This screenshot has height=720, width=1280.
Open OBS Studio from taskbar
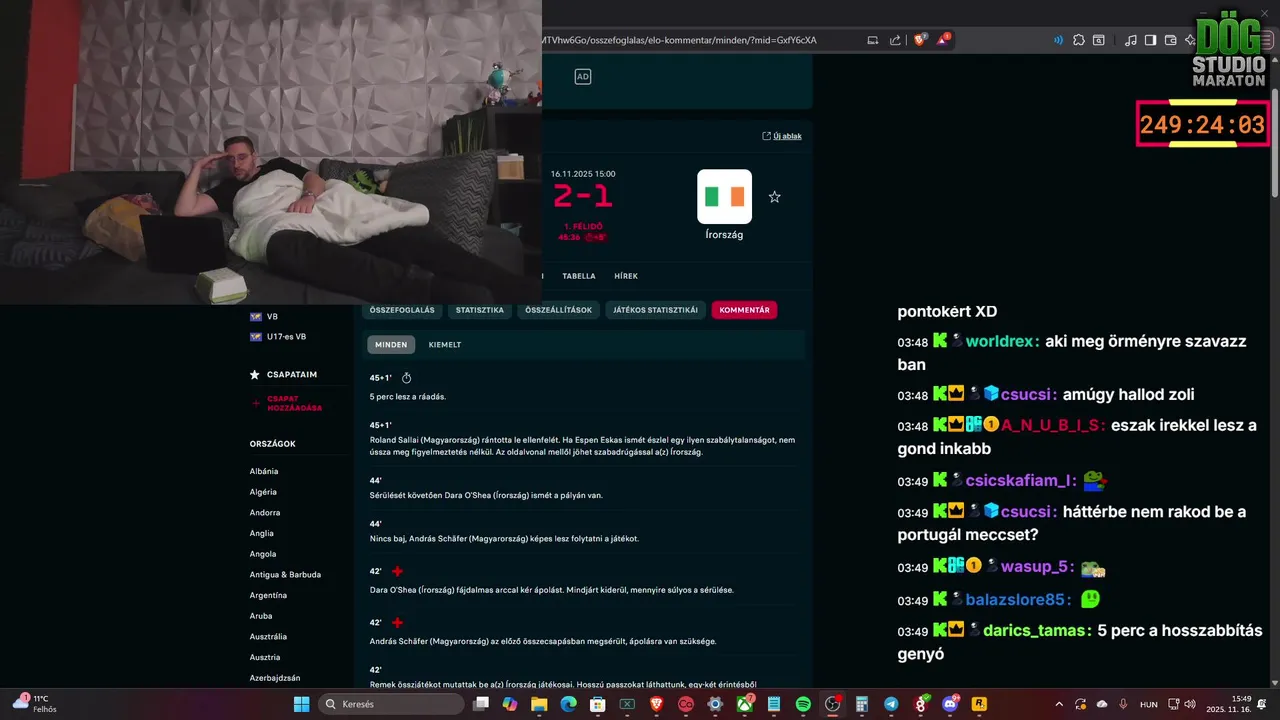[x=832, y=704]
